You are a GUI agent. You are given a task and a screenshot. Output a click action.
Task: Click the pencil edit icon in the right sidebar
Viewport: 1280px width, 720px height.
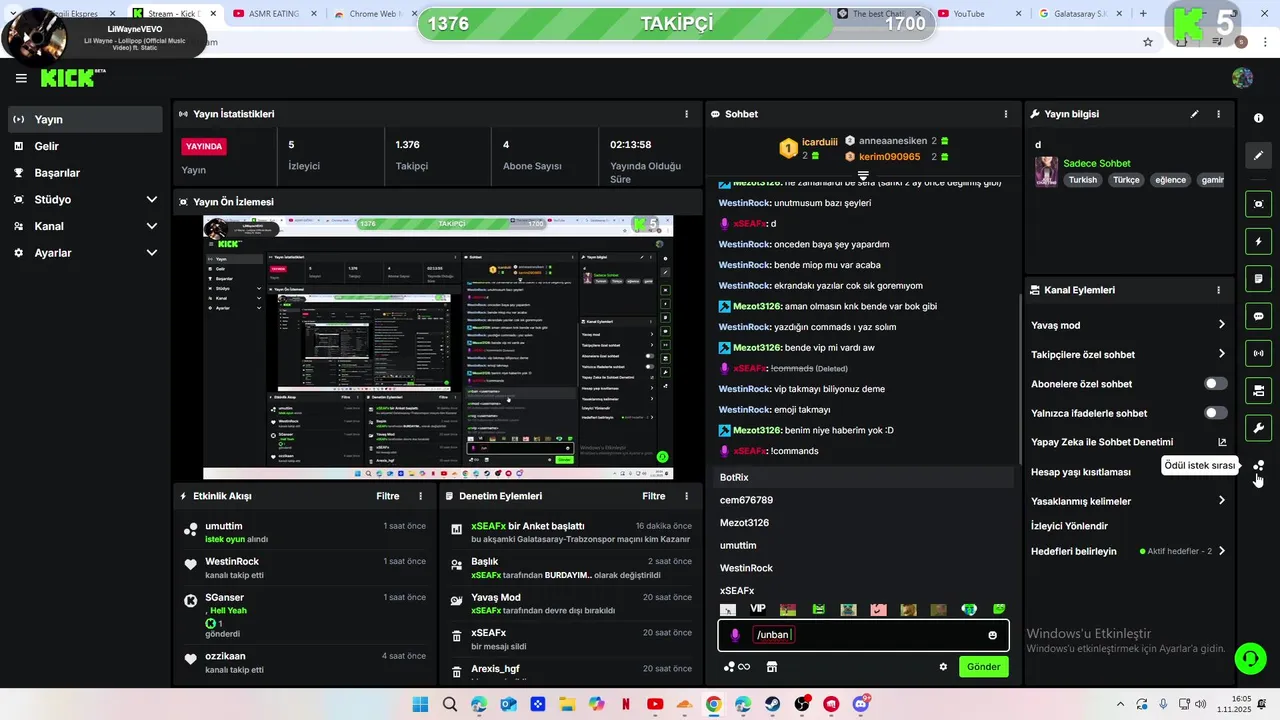pyautogui.click(x=1258, y=155)
